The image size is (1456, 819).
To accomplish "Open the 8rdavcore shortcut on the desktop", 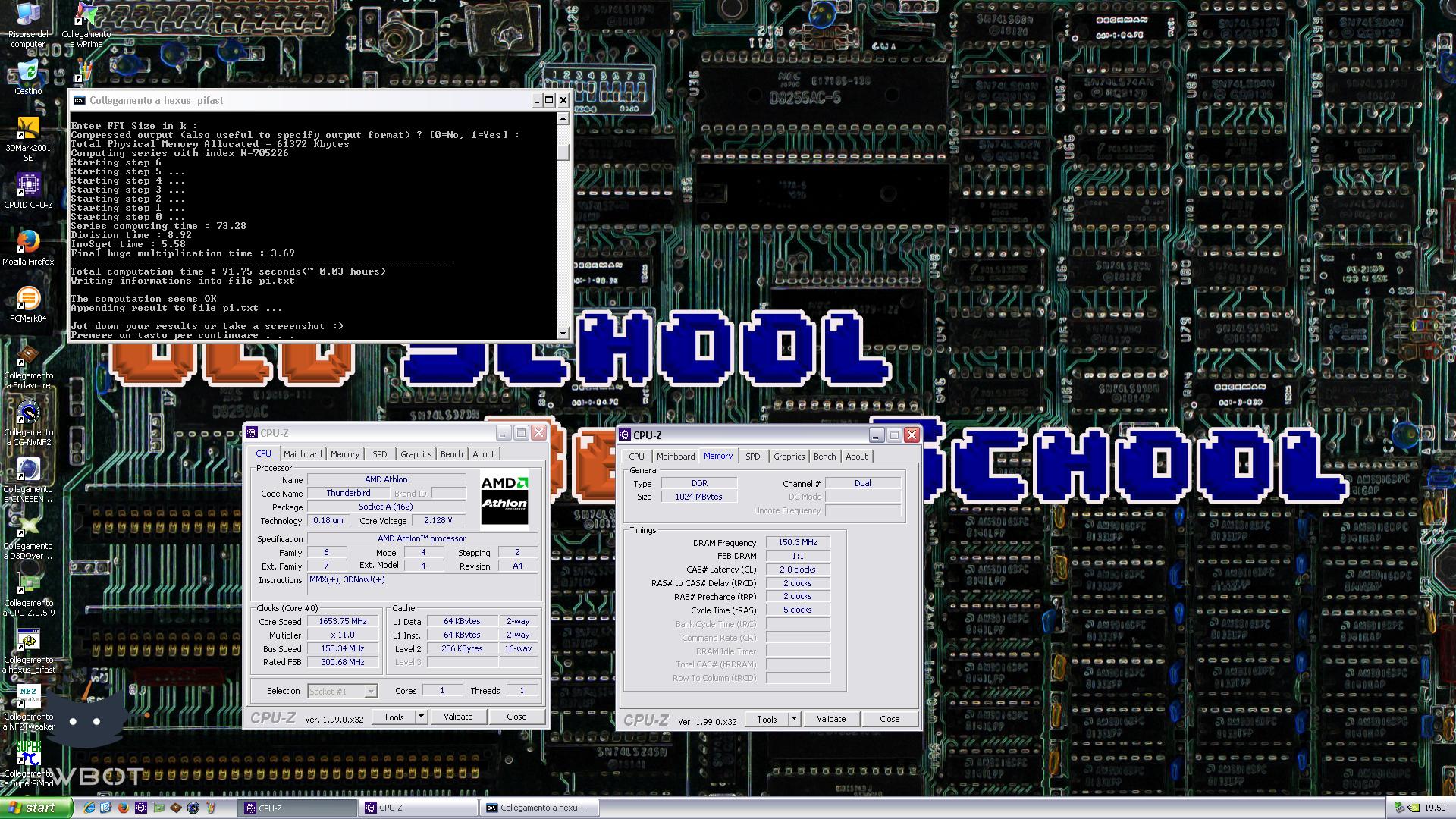I will [28, 366].
